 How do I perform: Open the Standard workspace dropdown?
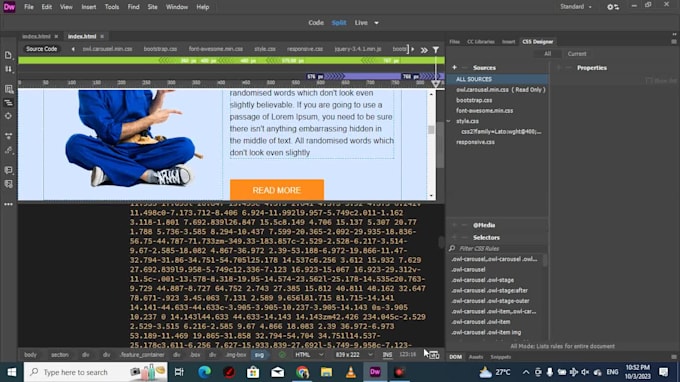click(x=575, y=7)
